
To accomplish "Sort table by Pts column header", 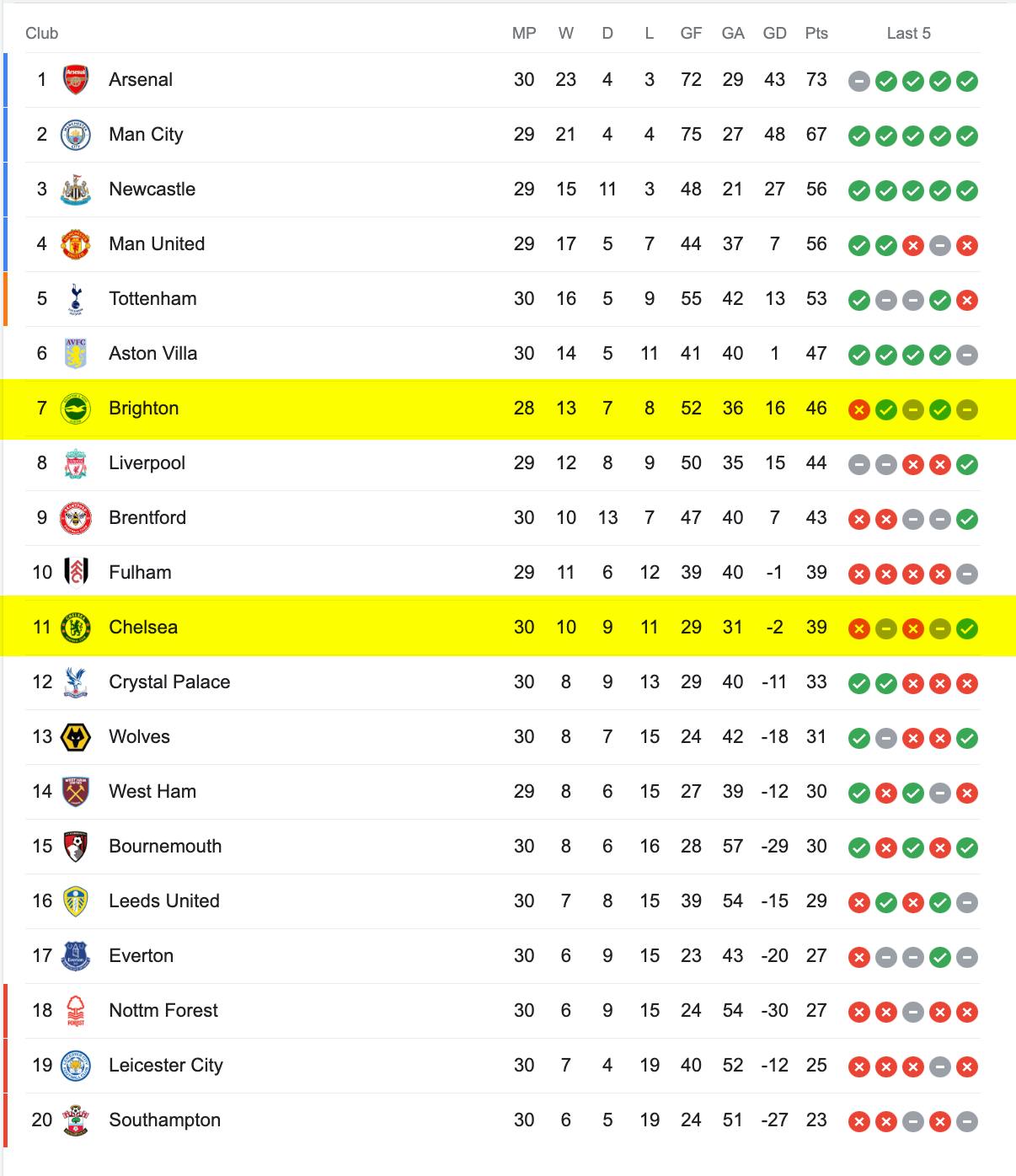I will click(x=816, y=34).
